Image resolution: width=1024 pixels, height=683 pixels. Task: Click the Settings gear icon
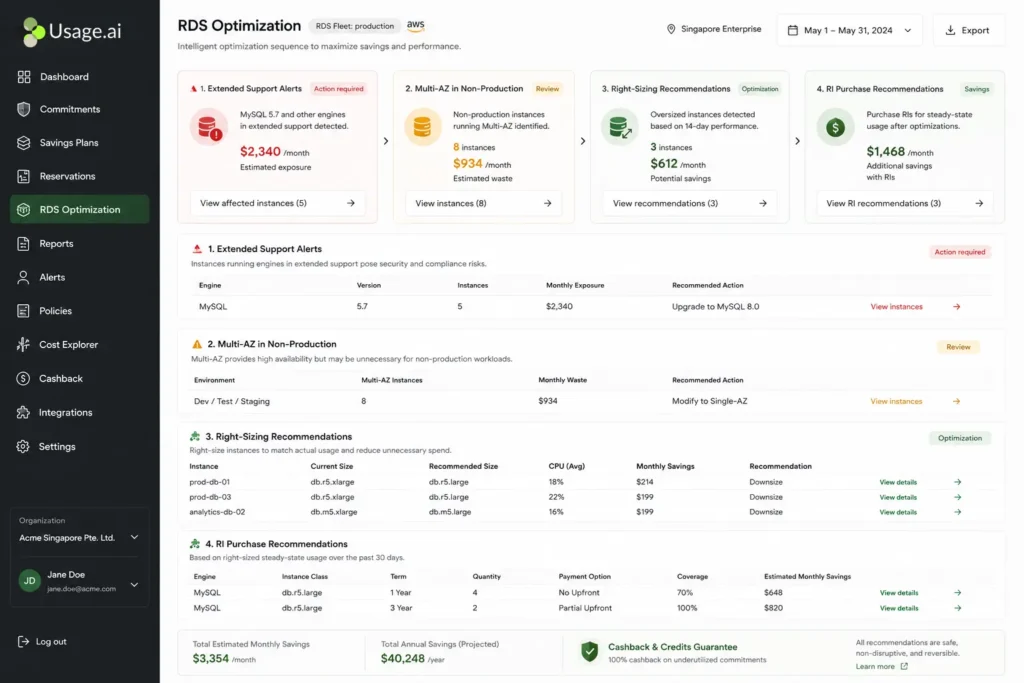(x=24, y=447)
